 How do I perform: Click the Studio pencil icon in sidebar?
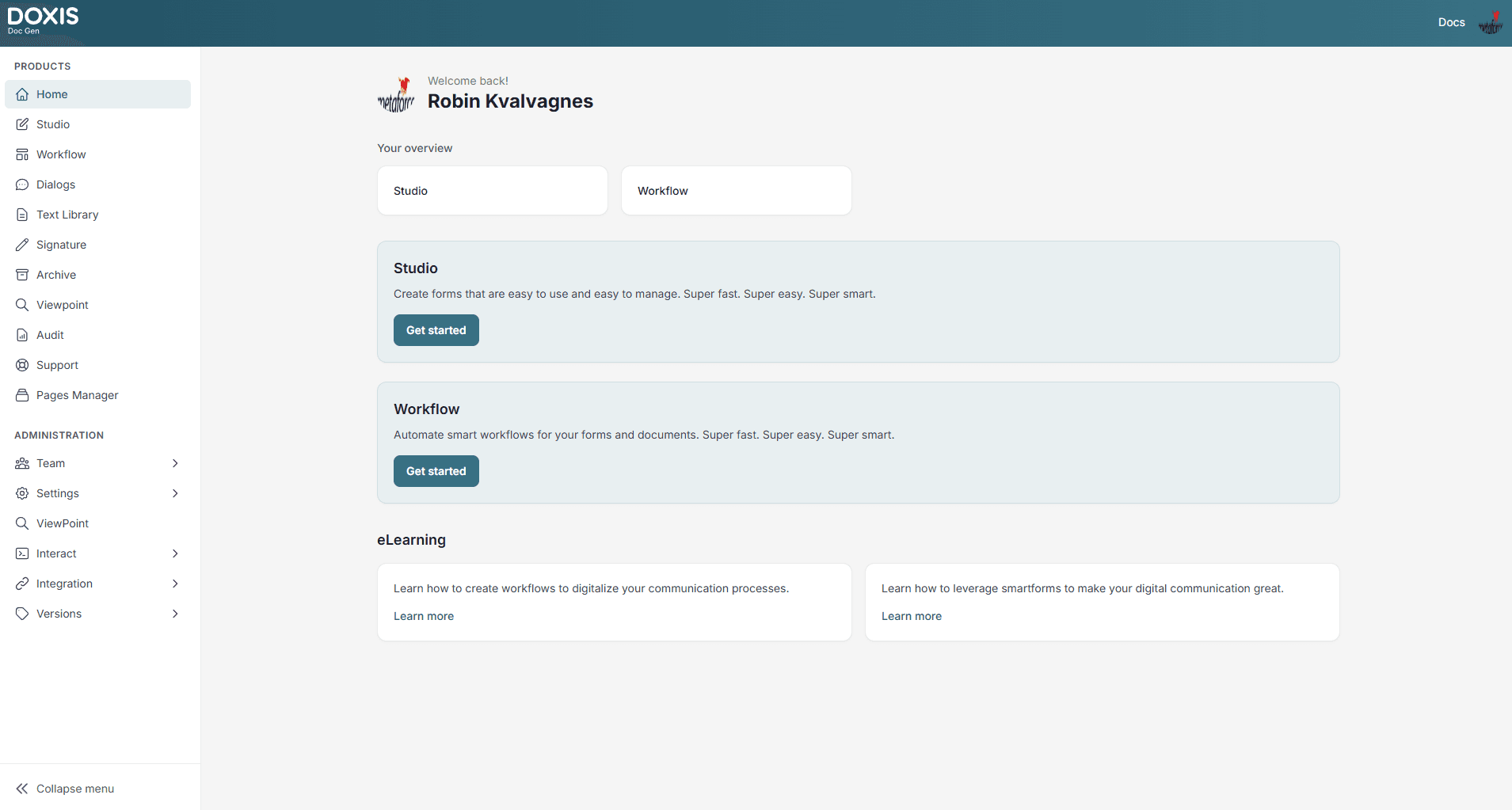tap(22, 124)
